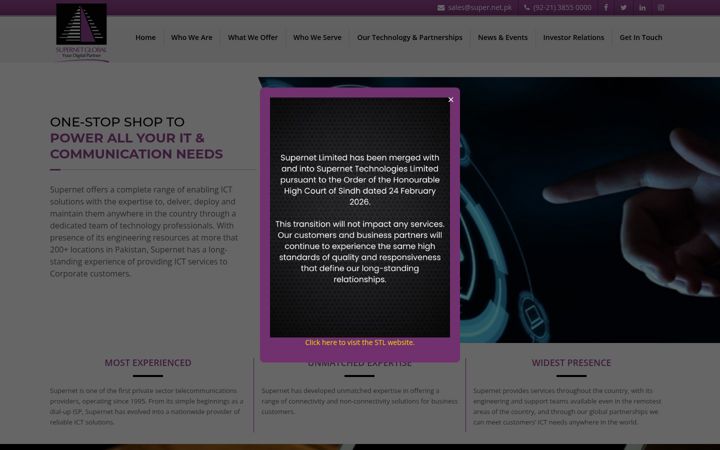Click here to visit the STL website link
Screen dimensions: 720x450
tap(360, 343)
